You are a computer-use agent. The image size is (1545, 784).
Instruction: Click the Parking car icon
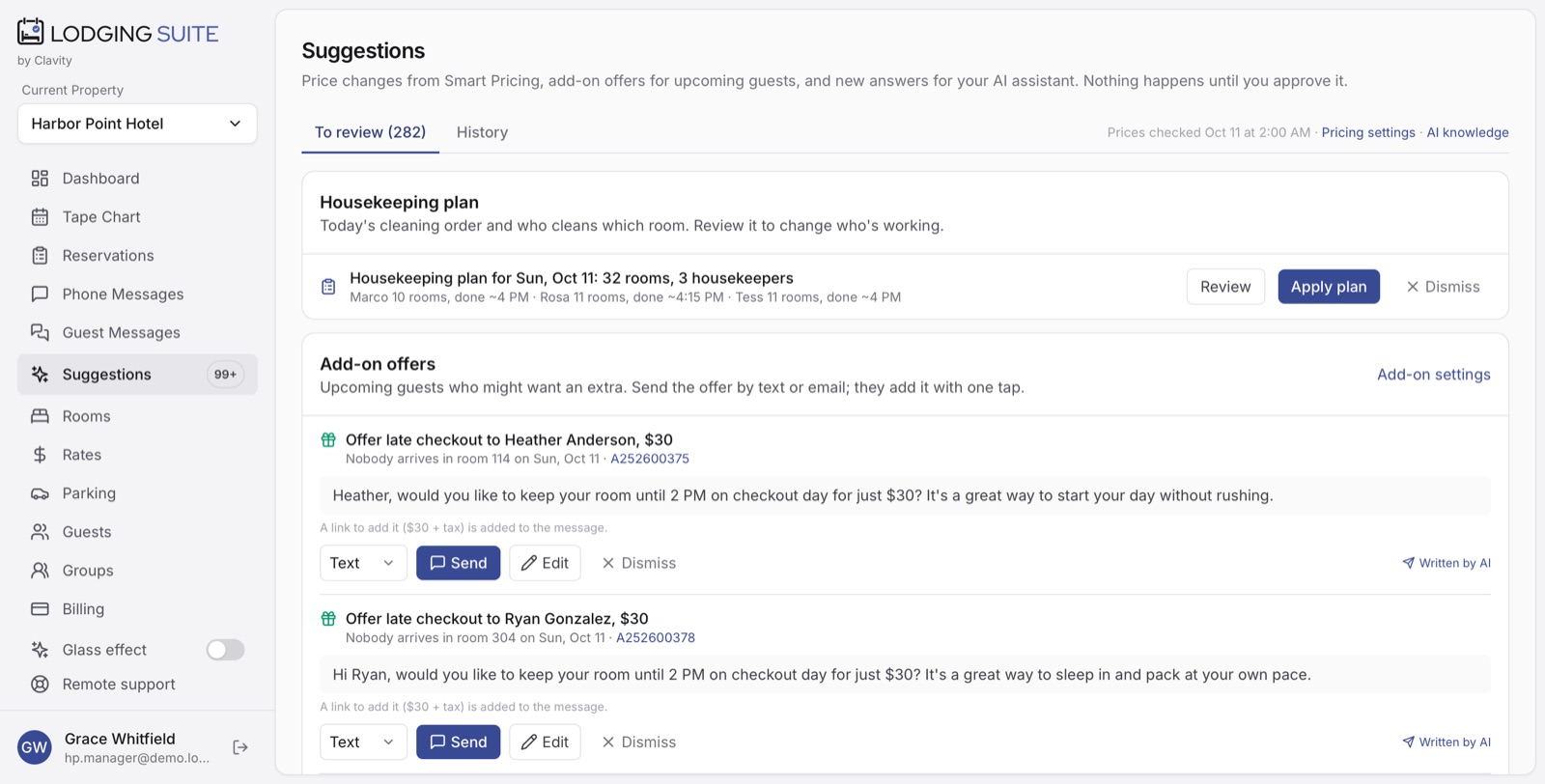(40, 493)
